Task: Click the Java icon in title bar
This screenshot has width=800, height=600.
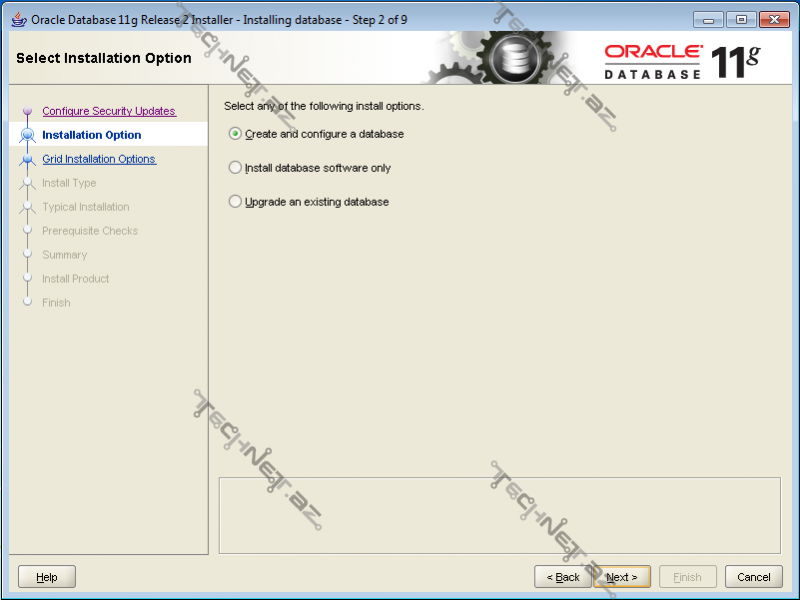Action: pos(19,19)
